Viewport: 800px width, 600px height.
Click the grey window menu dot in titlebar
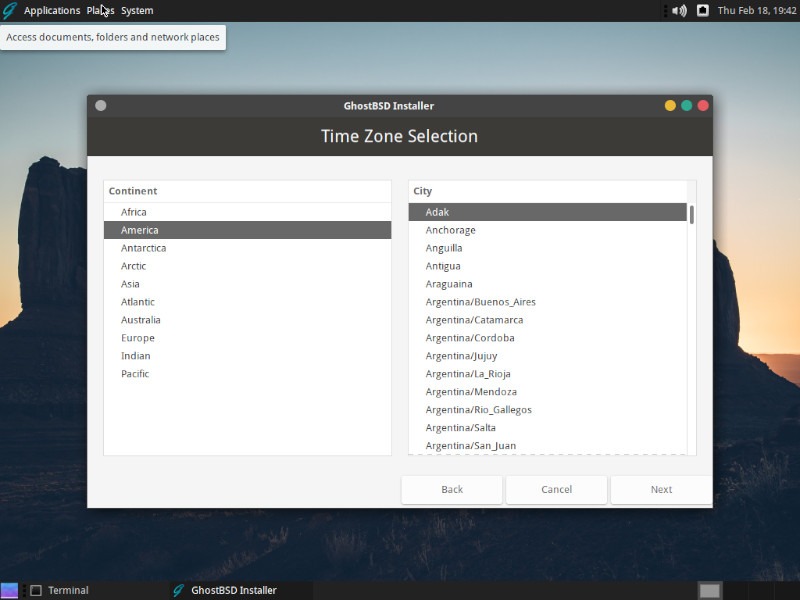pyautogui.click(x=100, y=105)
